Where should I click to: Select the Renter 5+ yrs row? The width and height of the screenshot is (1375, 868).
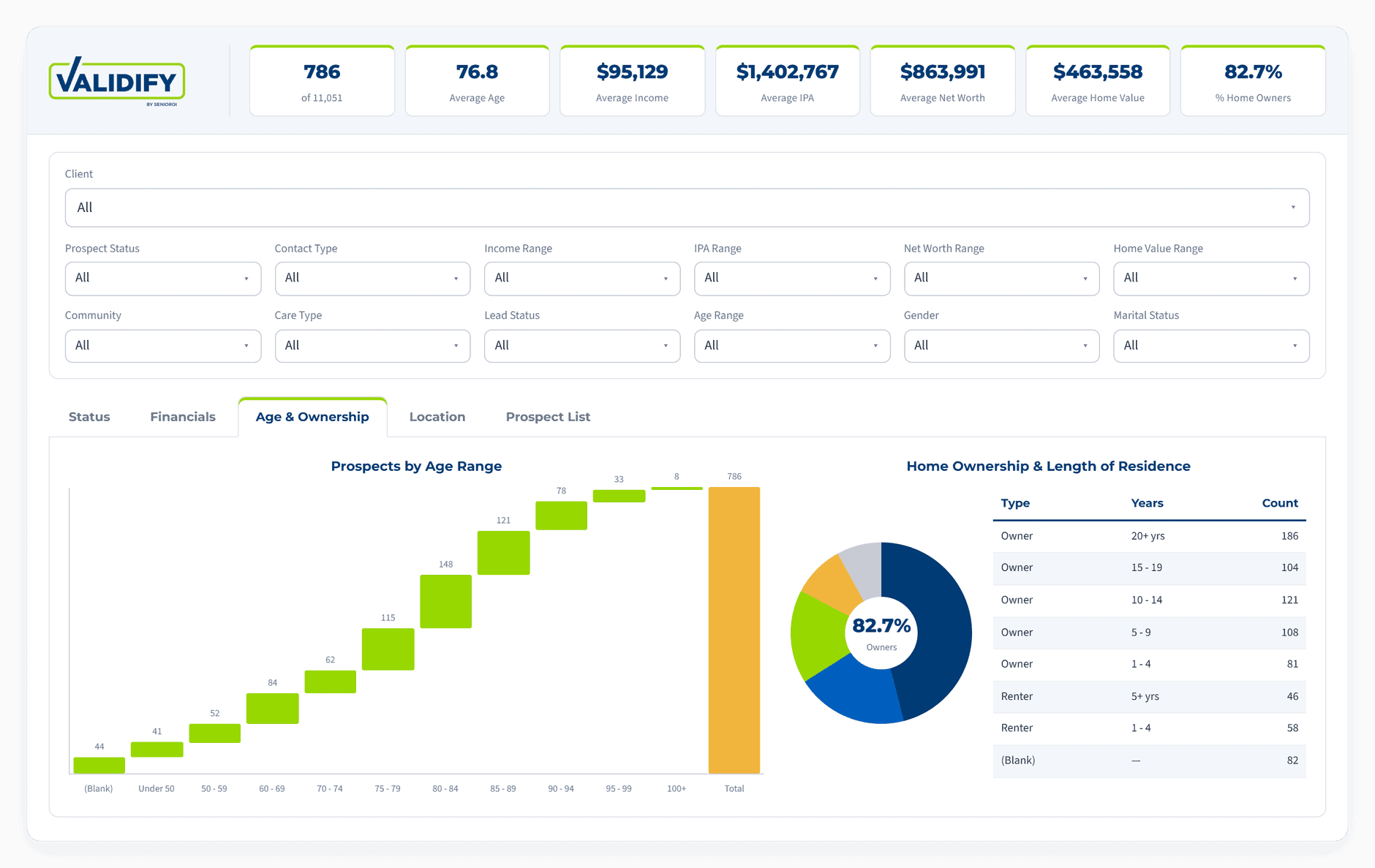pos(1149,696)
